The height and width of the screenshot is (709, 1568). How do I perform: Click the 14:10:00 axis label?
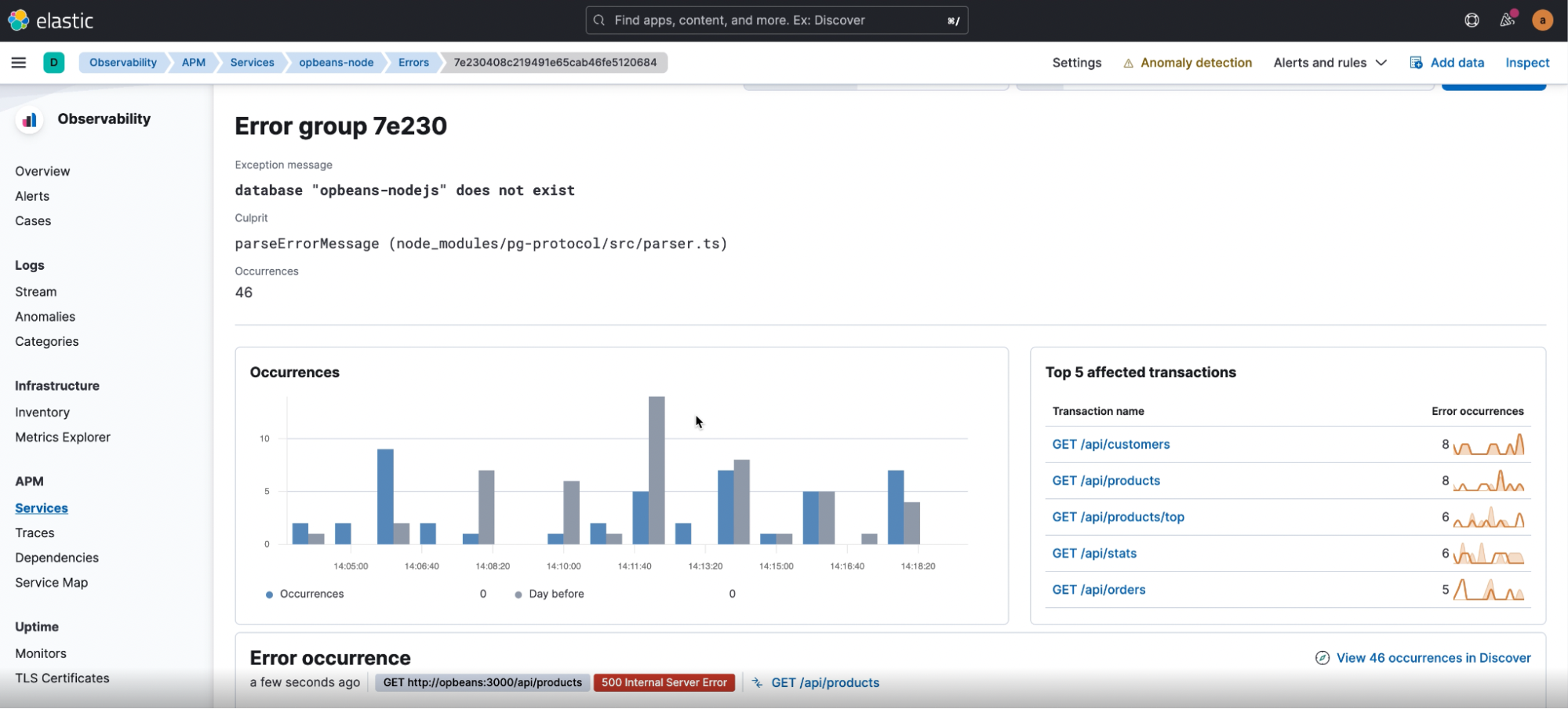click(564, 566)
